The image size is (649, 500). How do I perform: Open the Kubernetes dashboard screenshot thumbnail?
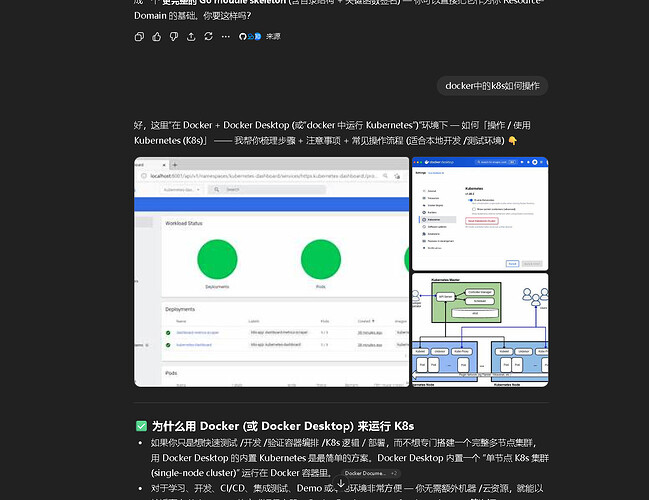coord(272,272)
